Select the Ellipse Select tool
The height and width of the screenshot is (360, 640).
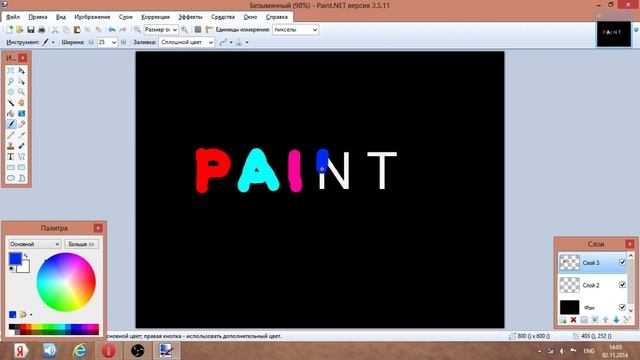click(11, 92)
